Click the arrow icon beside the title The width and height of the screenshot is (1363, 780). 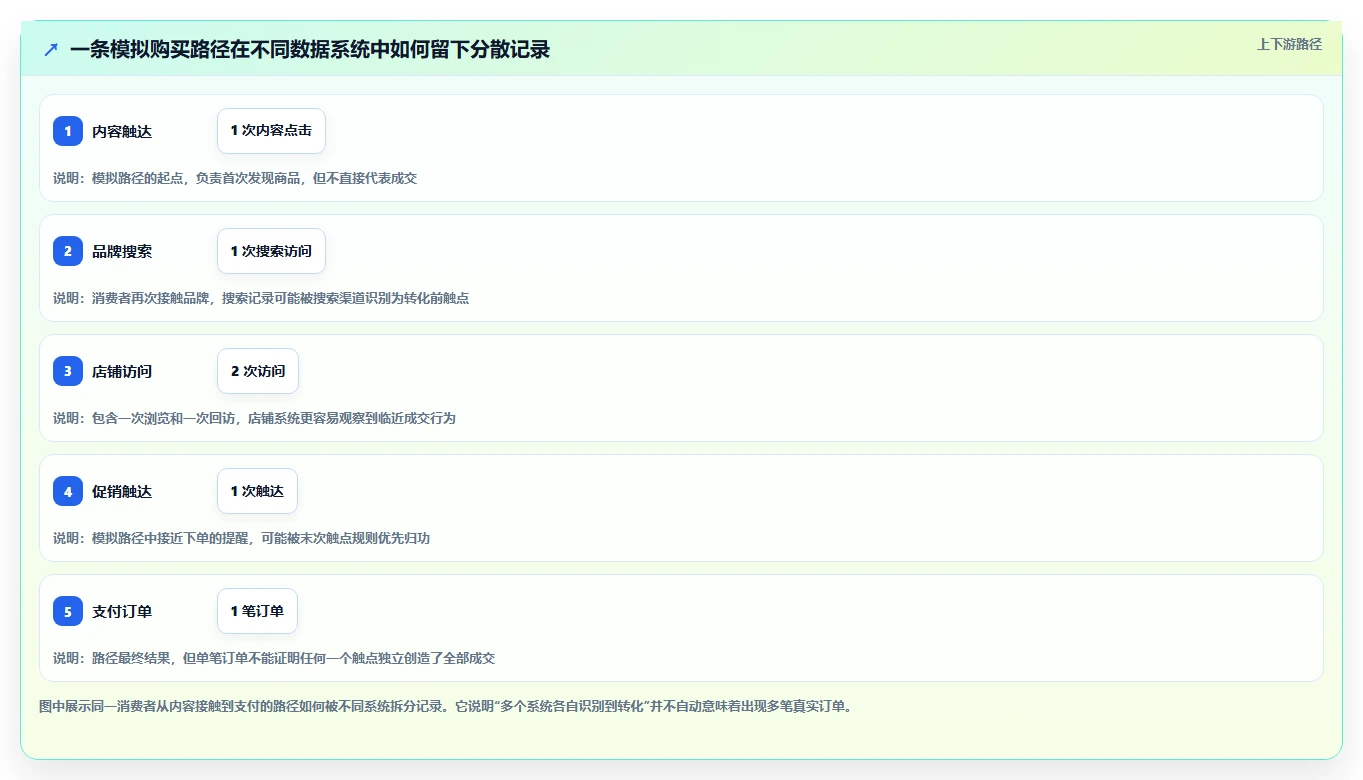pyautogui.click(x=51, y=49)
